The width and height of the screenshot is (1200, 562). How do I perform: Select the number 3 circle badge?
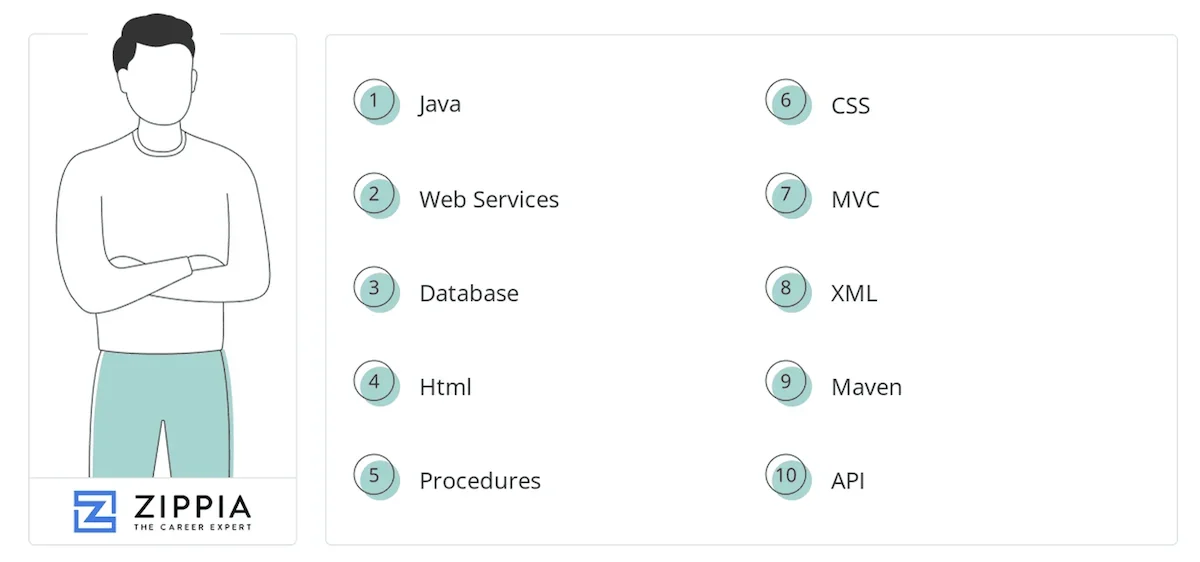(x=375, y=289)
